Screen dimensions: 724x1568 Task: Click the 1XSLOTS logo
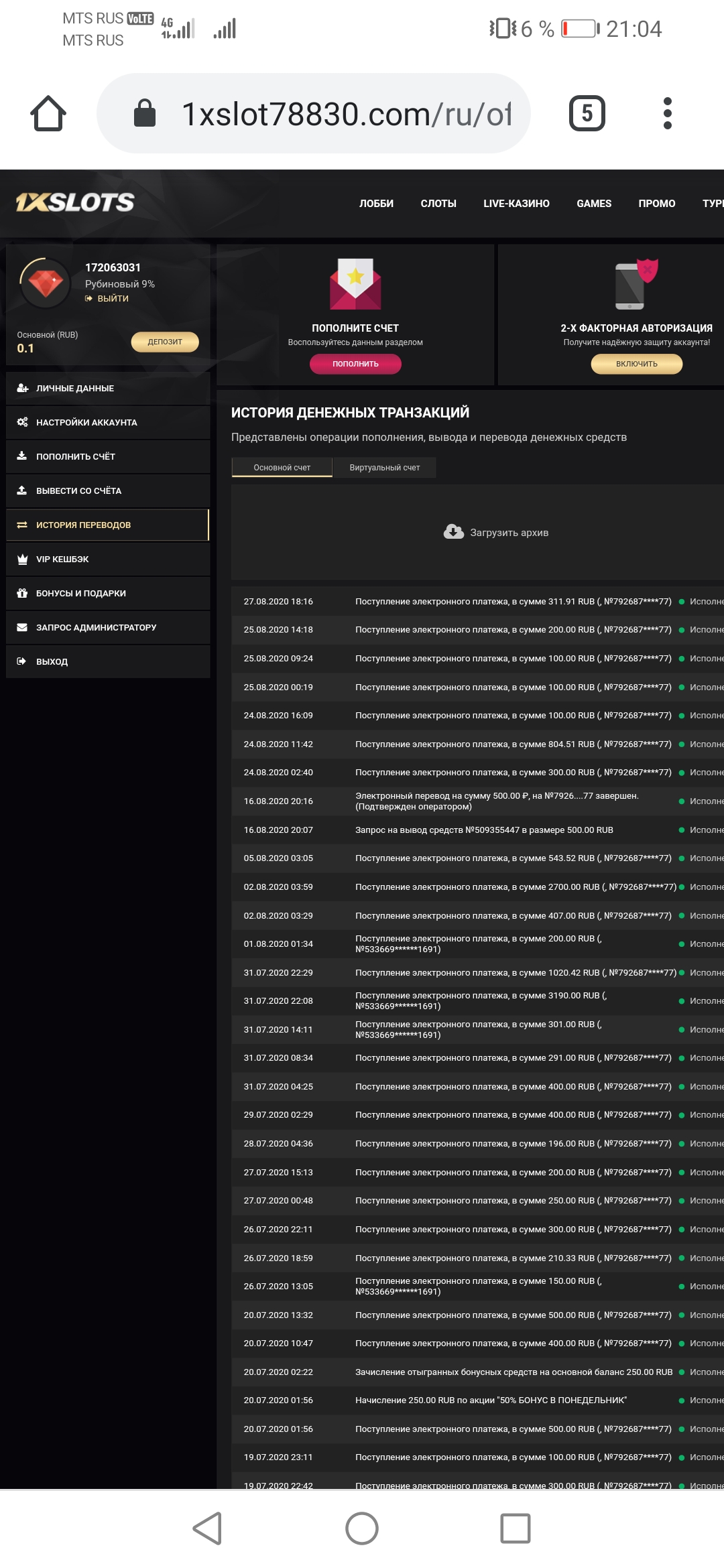[75, 202]
